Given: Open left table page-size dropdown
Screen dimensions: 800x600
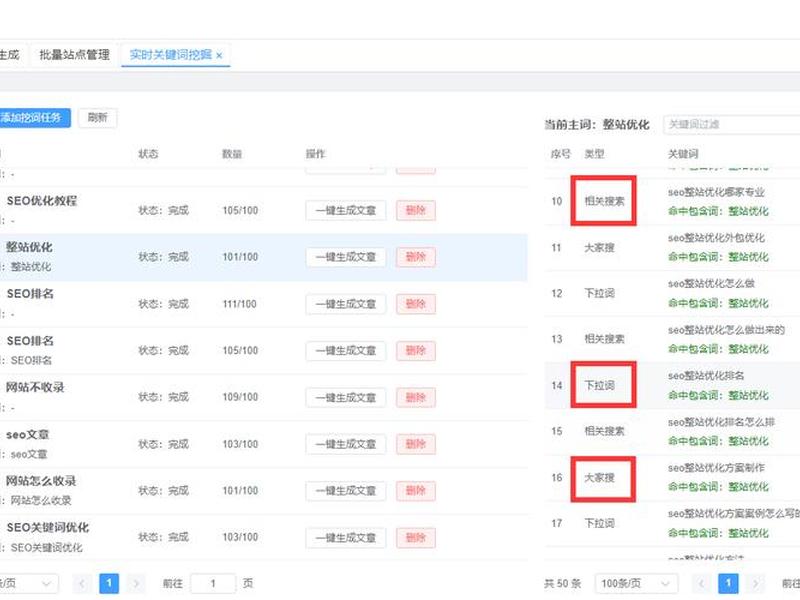Looking at the screenshot, I should [29, 584].
